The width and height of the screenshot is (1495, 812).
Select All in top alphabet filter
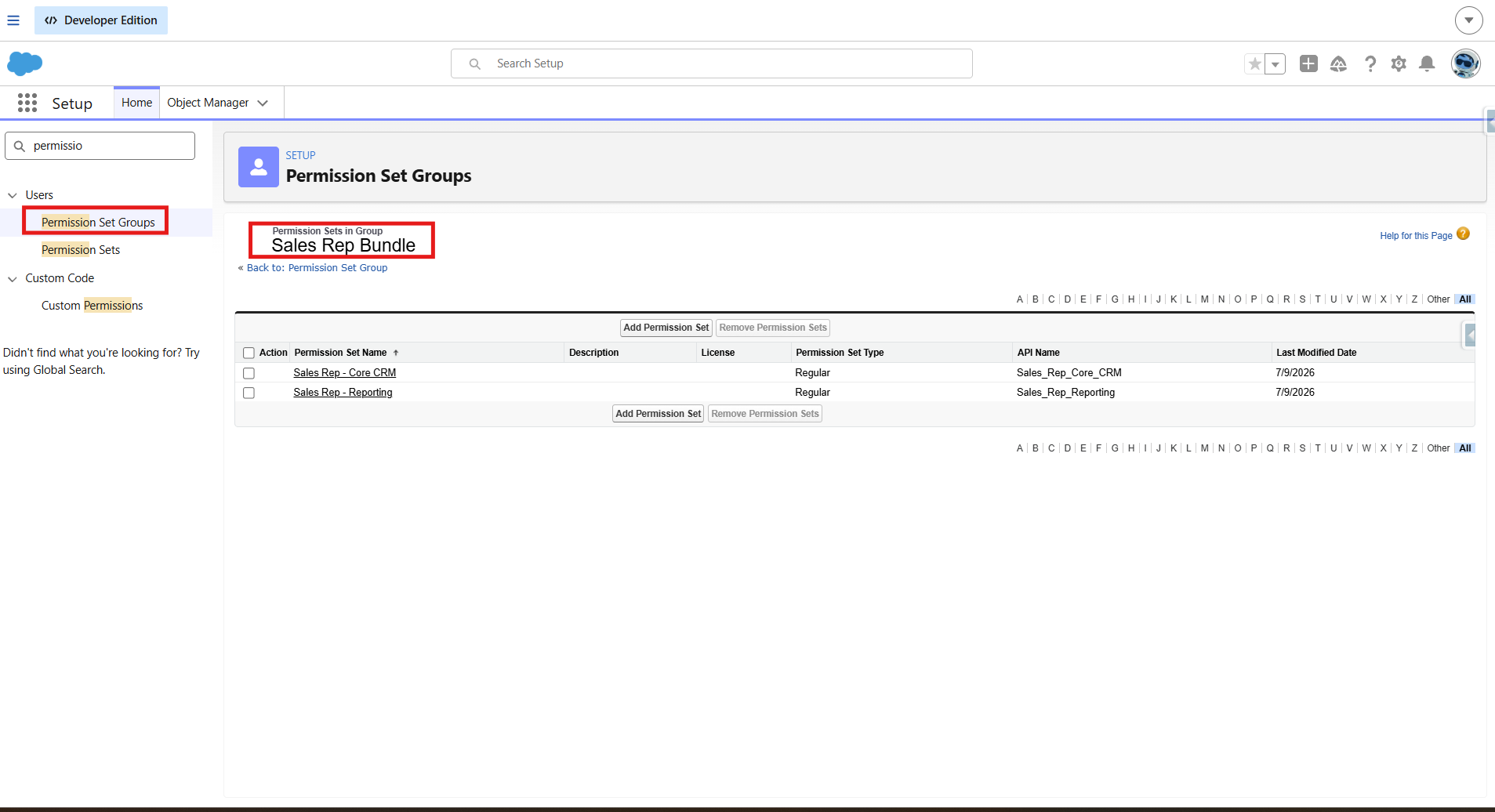[x=1464, y=299]
